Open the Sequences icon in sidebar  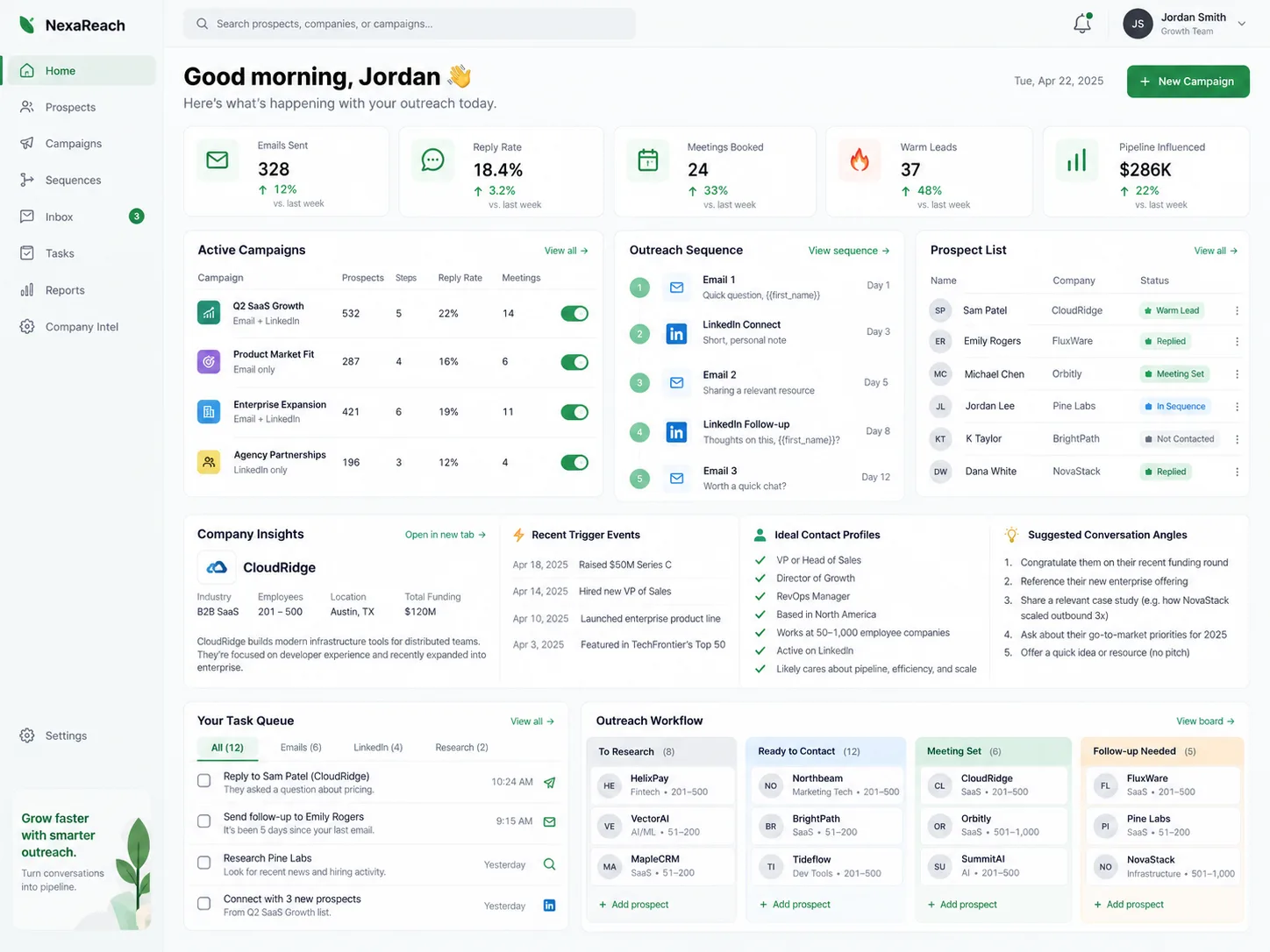(x=27, y=180)
